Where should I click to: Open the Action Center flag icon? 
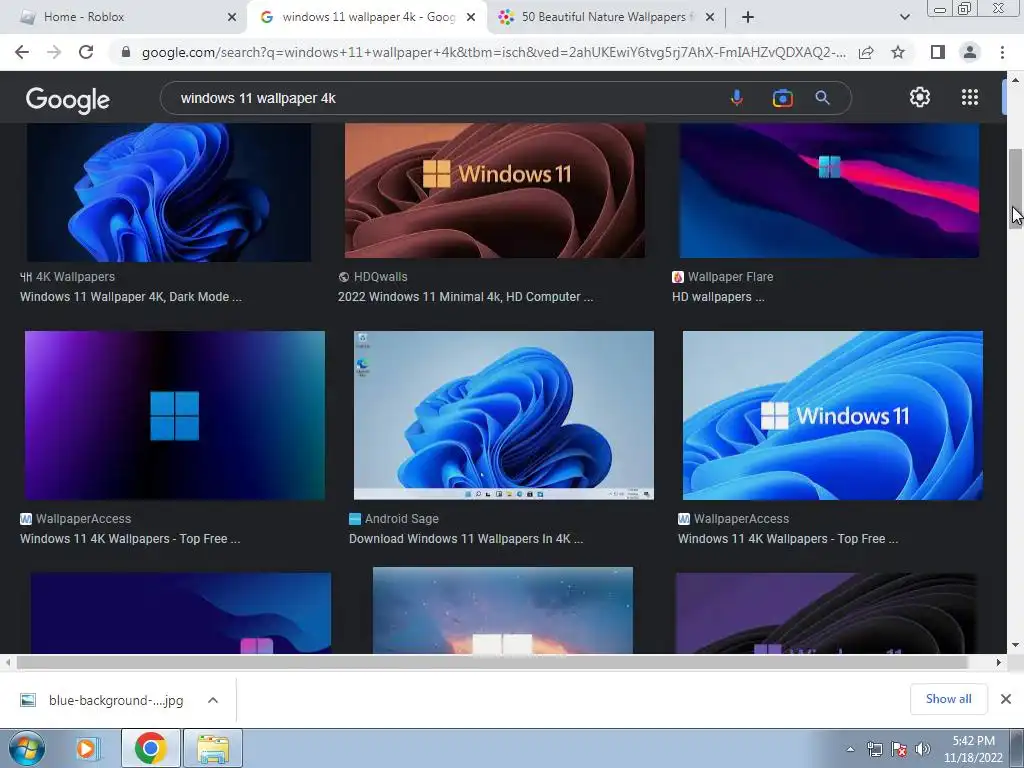click(899, 749)
